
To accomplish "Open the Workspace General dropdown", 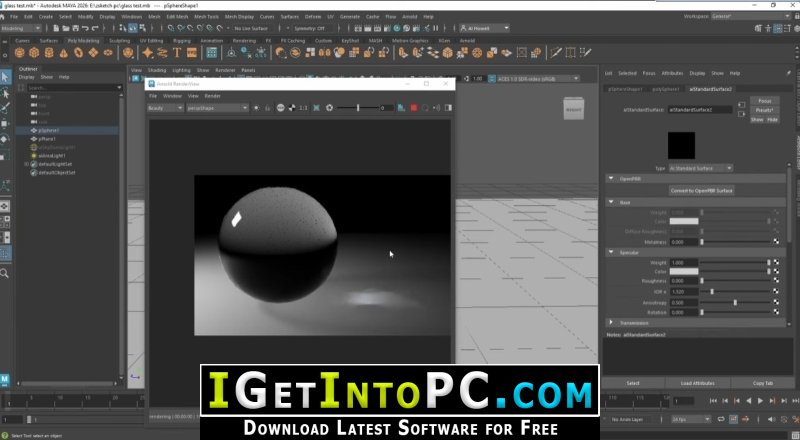I will [x=750, y=16].
